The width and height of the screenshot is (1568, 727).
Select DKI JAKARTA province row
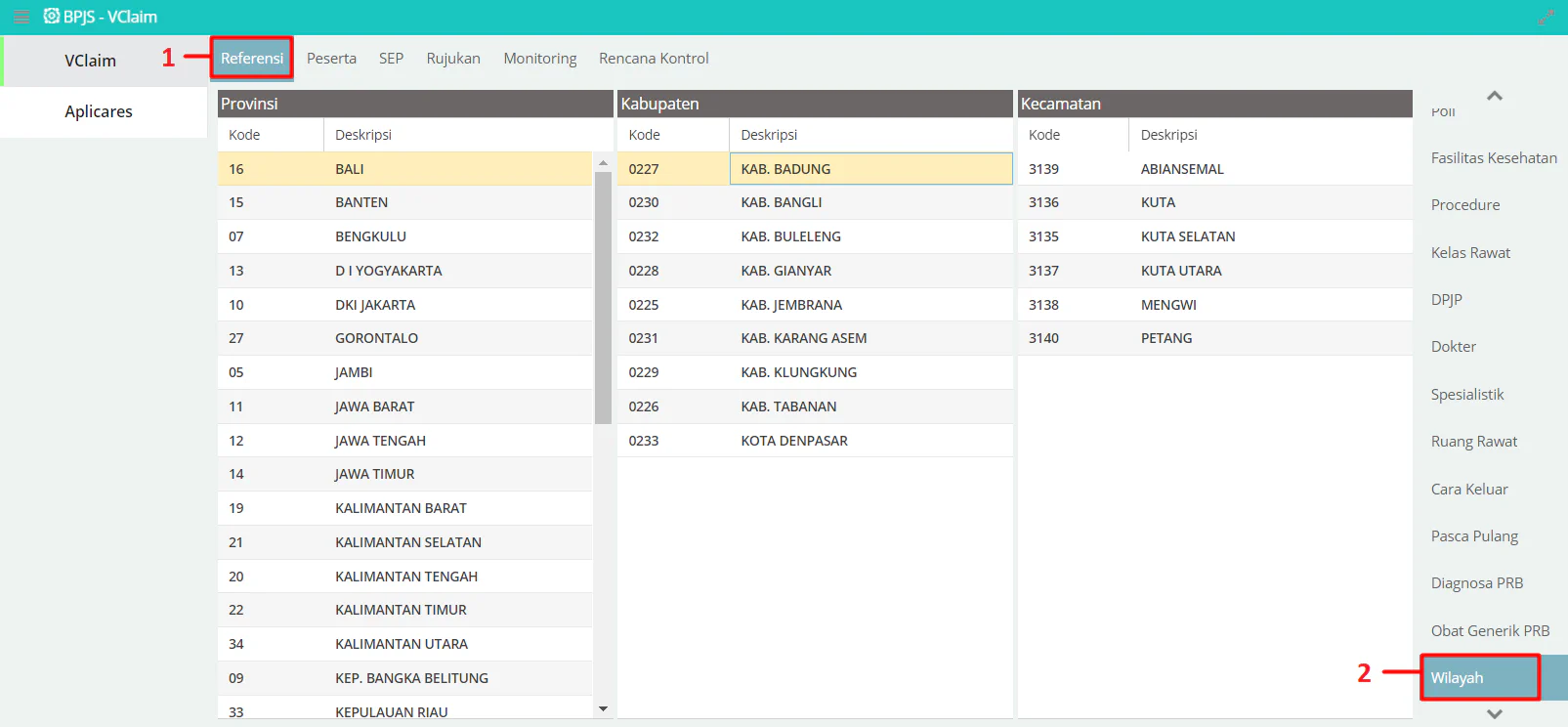(x=405, y=305)
